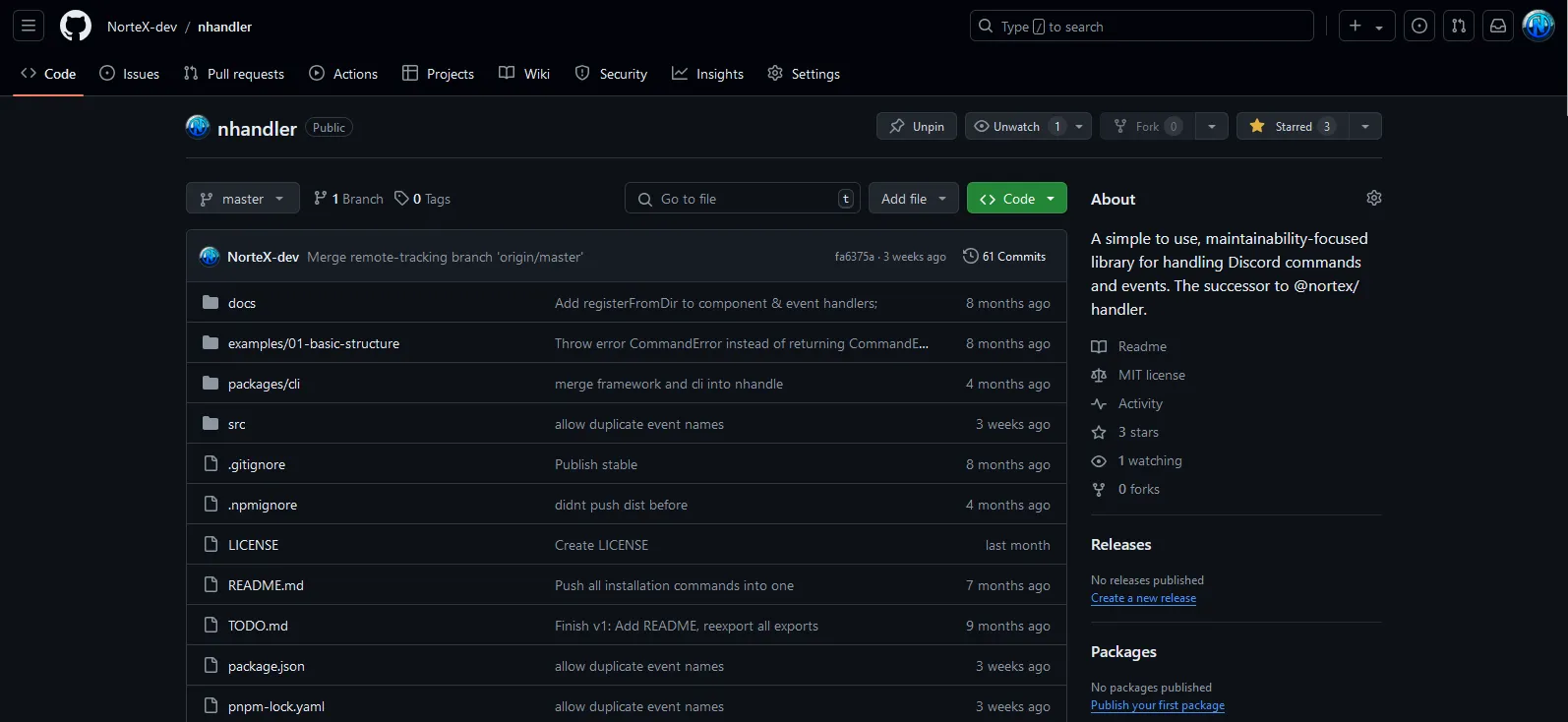Open the notifications inbox icon

pos(1498,27)
